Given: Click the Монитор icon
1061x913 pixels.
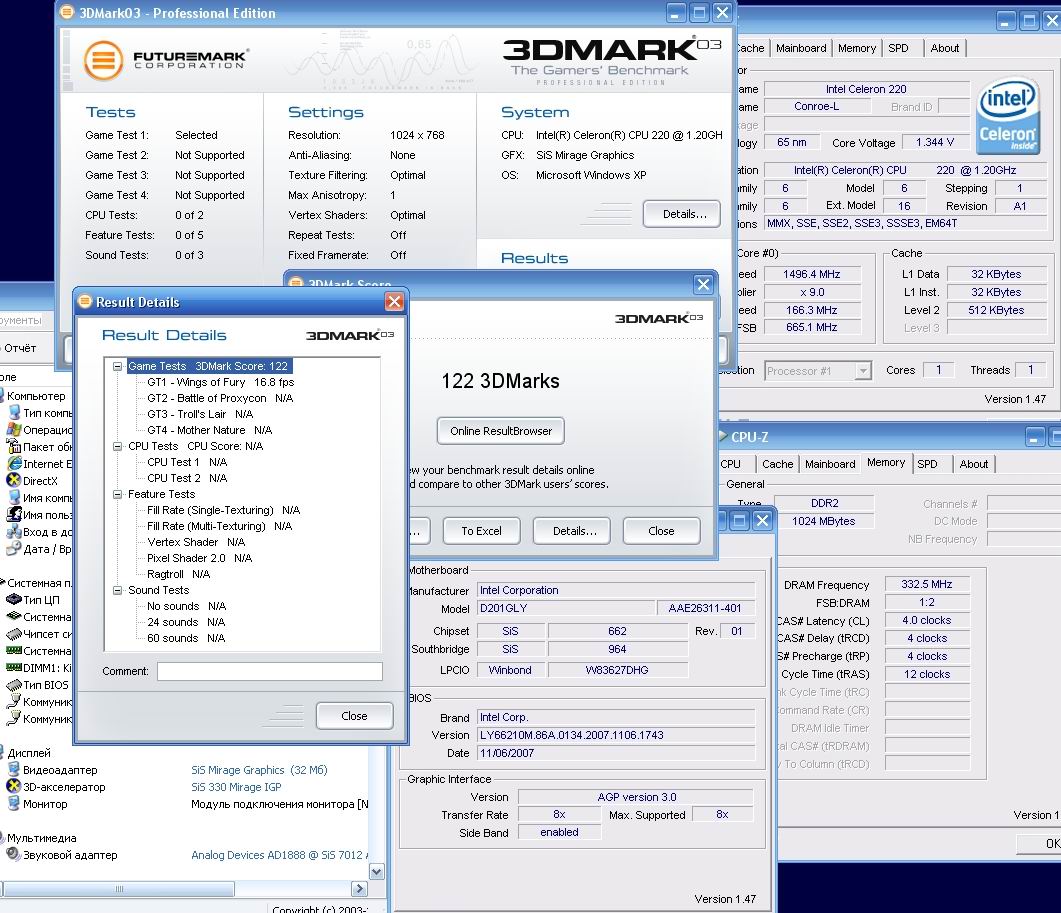Looking at the screenshot, I should (13, 804).
